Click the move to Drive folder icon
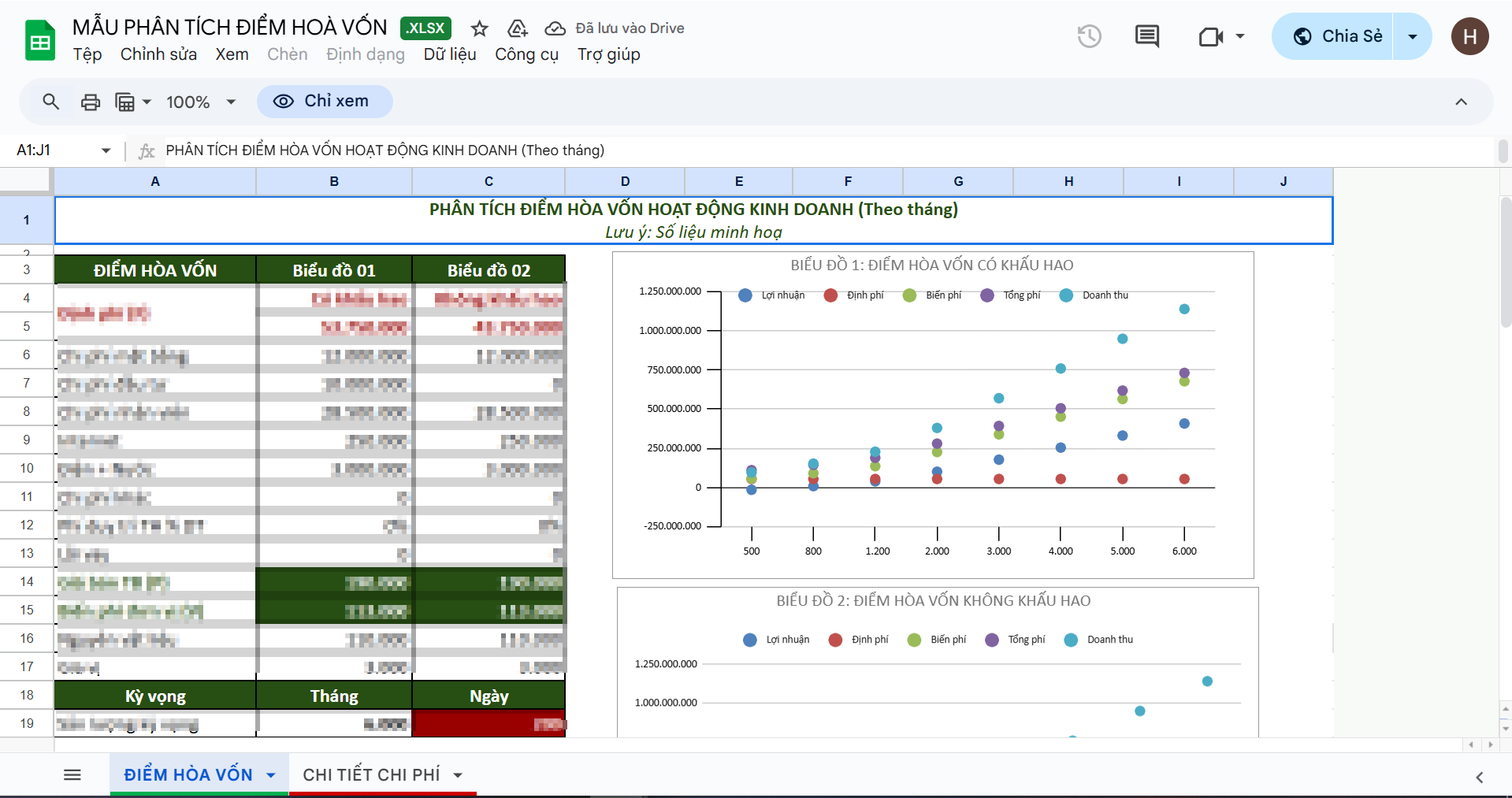Viewport: 1512px width, 798px height. pyautogui.click(x=517, y=29)
